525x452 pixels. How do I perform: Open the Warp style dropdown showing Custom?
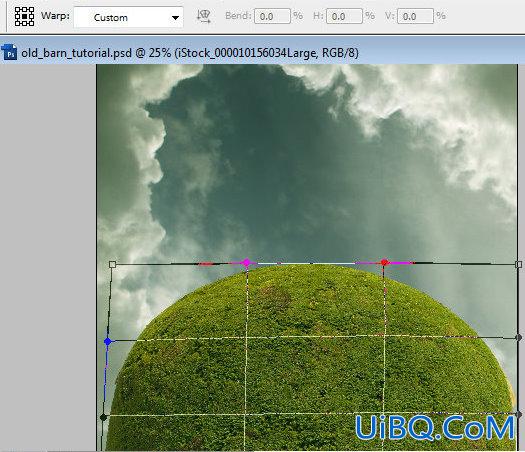coord(128,17)
